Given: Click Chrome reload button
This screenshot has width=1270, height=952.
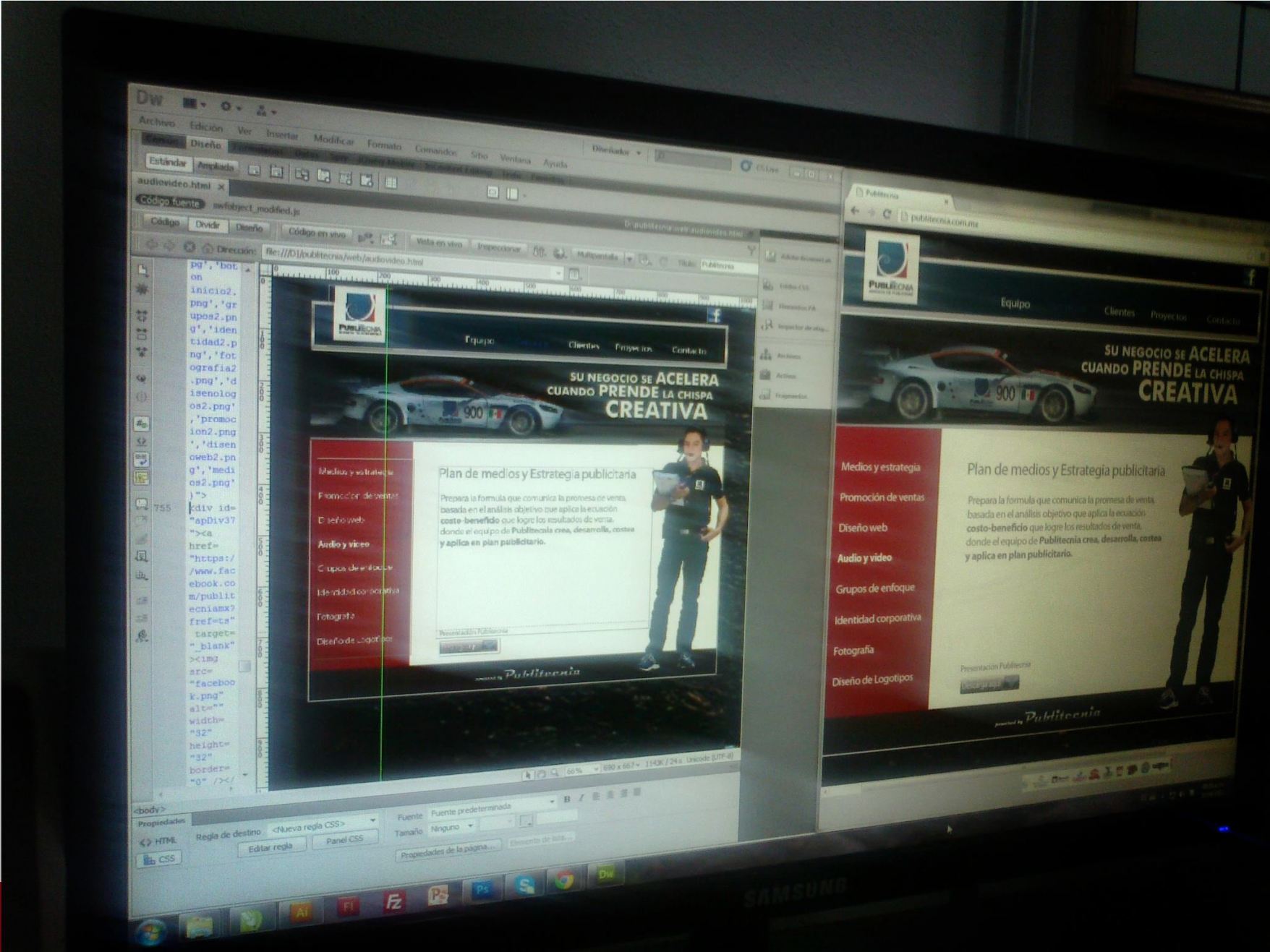Looking at the screenshot, I should [x=887, y=214].
